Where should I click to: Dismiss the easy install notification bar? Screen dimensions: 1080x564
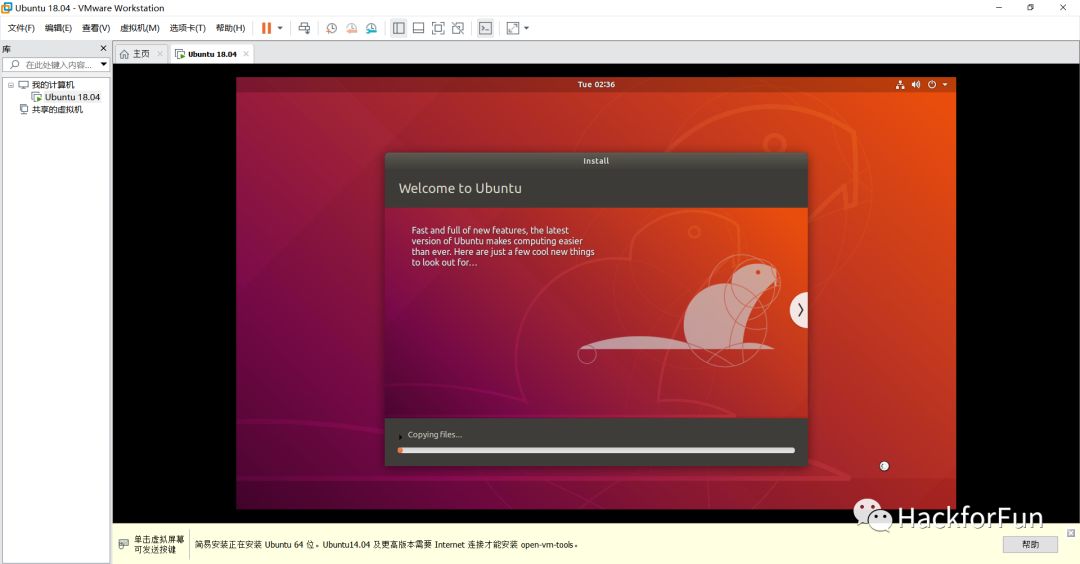coord(1071,533)
